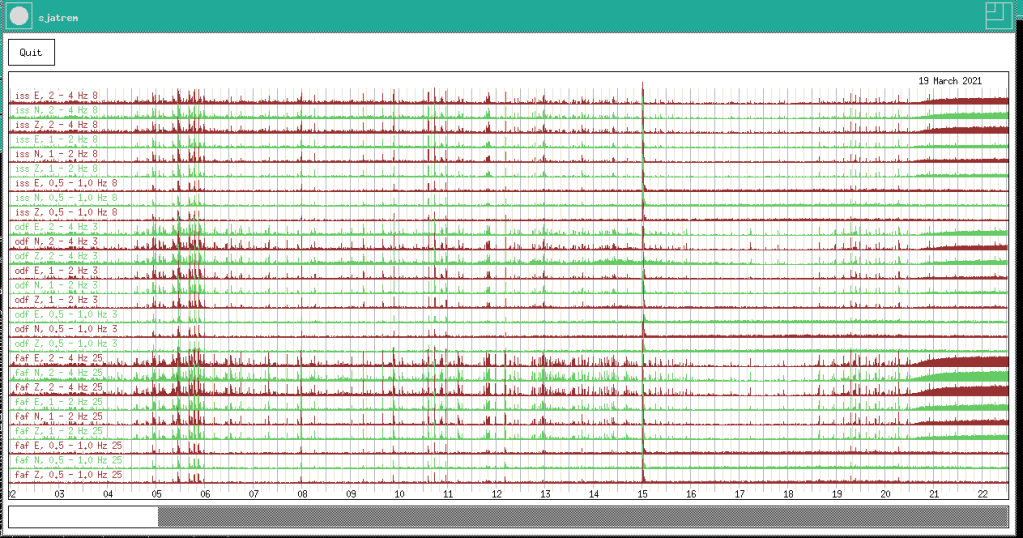
Task: Select the "faf E, 0.5 - 1.0 Hz 25" trace label
Action: pyautogui.click(x=69, y=445)
